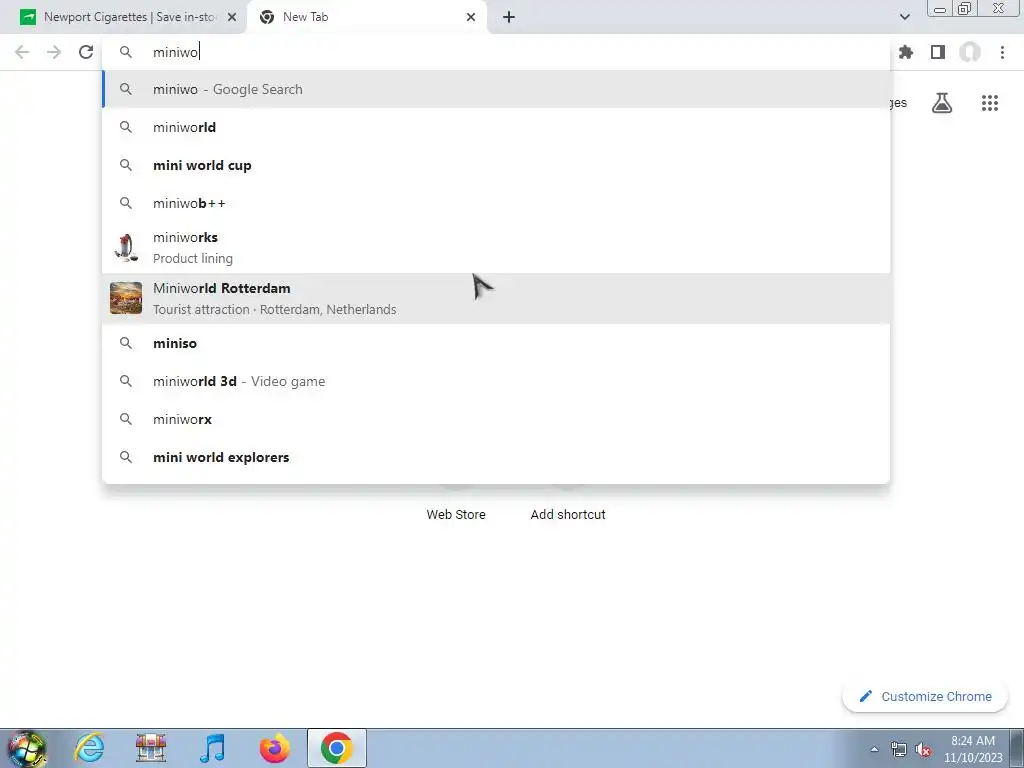Choose the miniwob++ suggestion
The width and height of the screenshot is (1024, 768).
(x=496, y=203)
